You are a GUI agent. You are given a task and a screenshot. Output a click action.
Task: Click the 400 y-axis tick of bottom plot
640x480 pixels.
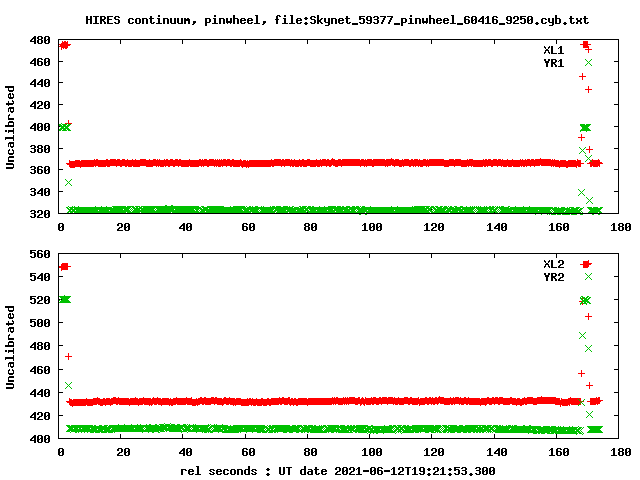[40, 439]
